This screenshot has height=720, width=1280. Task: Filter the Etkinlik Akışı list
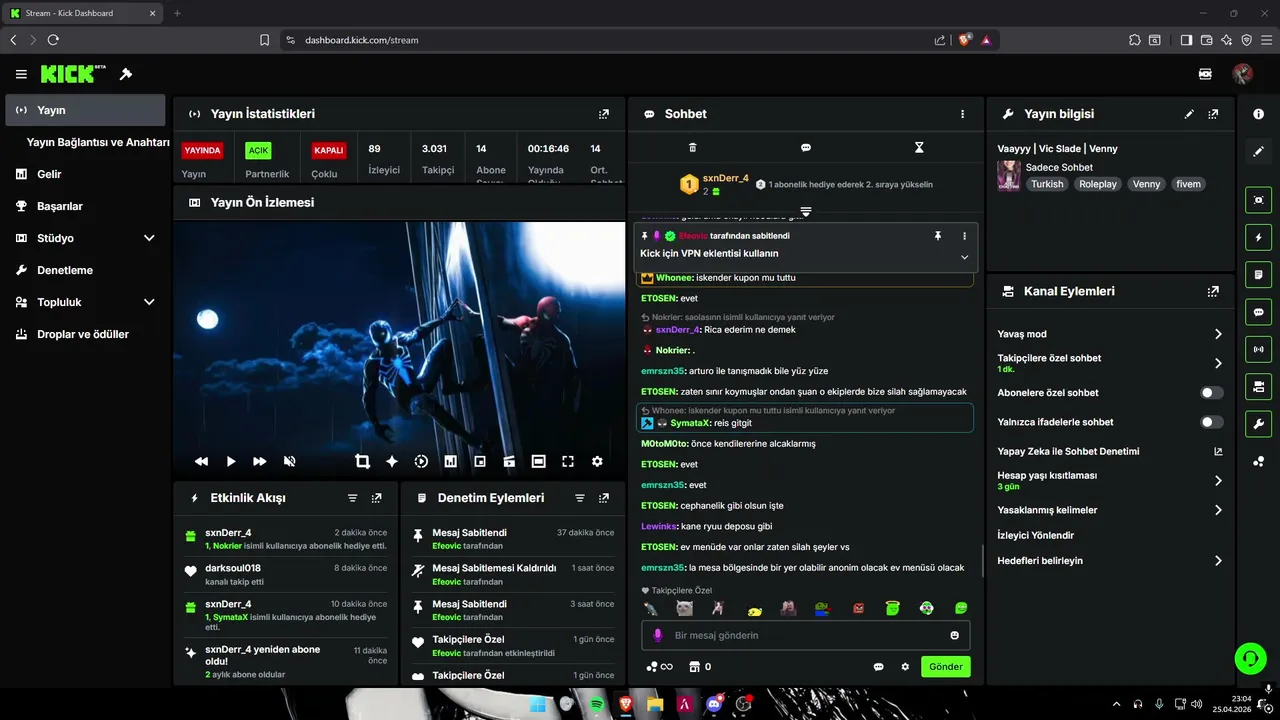pos(353,498)
